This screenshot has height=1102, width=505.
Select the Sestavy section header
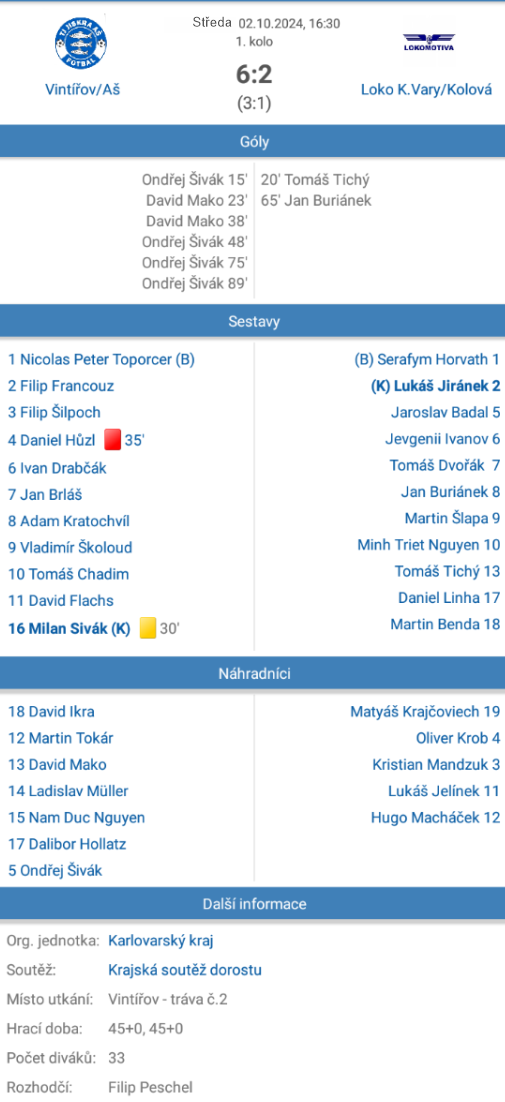pyautogui.click(x=253, y=322)
